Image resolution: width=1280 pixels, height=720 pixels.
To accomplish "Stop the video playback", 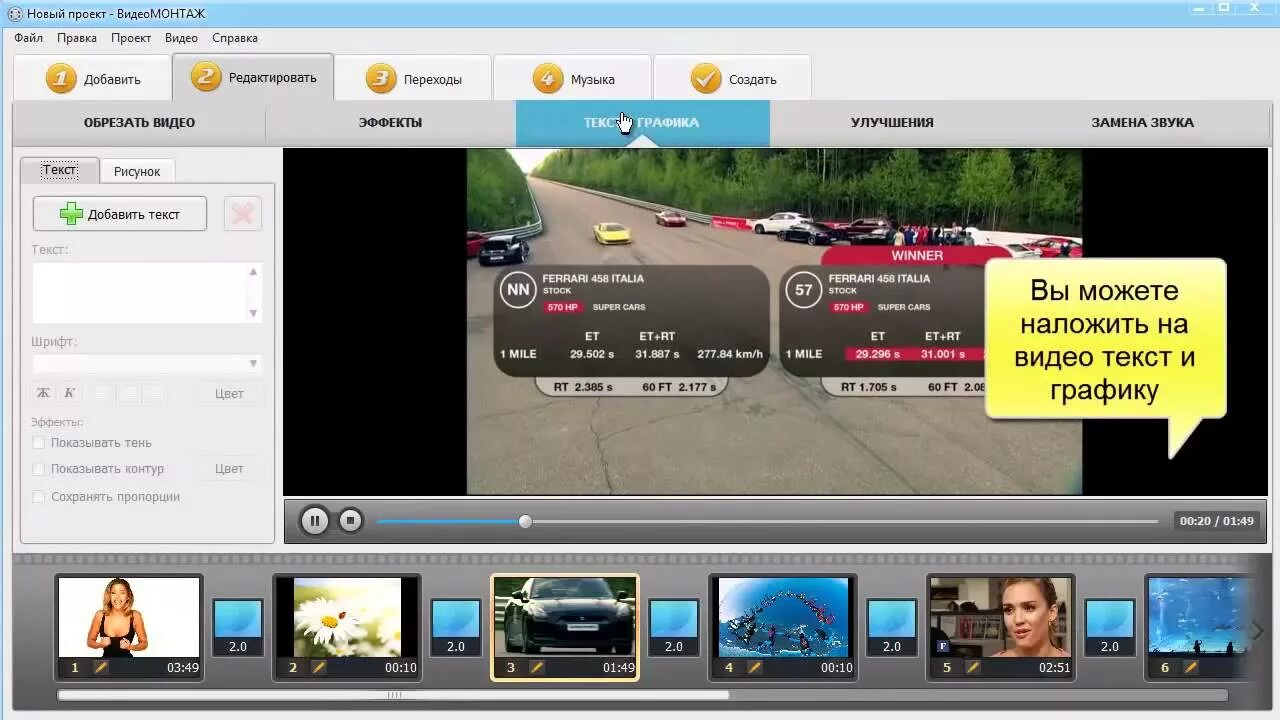I will [350, 521].
